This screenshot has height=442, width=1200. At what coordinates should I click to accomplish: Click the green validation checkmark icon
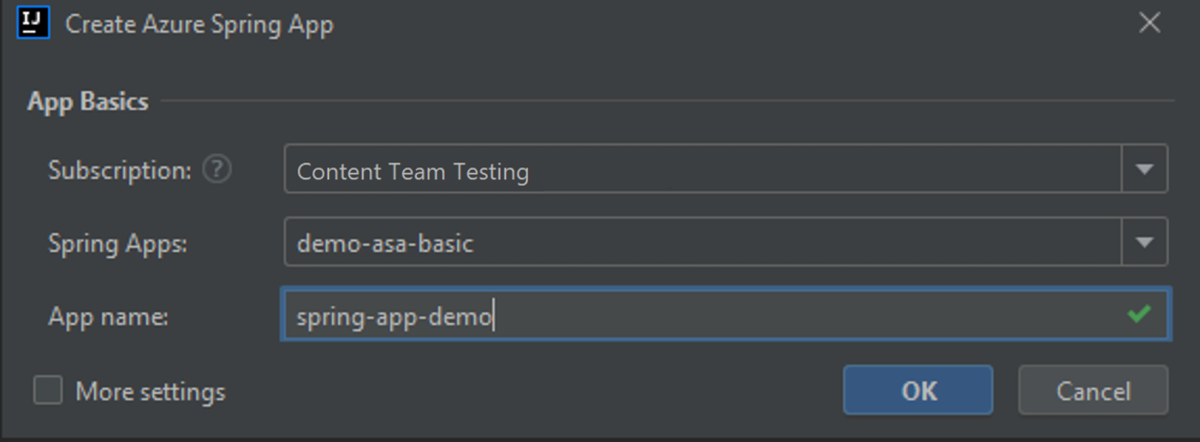tap(1138, 315)
